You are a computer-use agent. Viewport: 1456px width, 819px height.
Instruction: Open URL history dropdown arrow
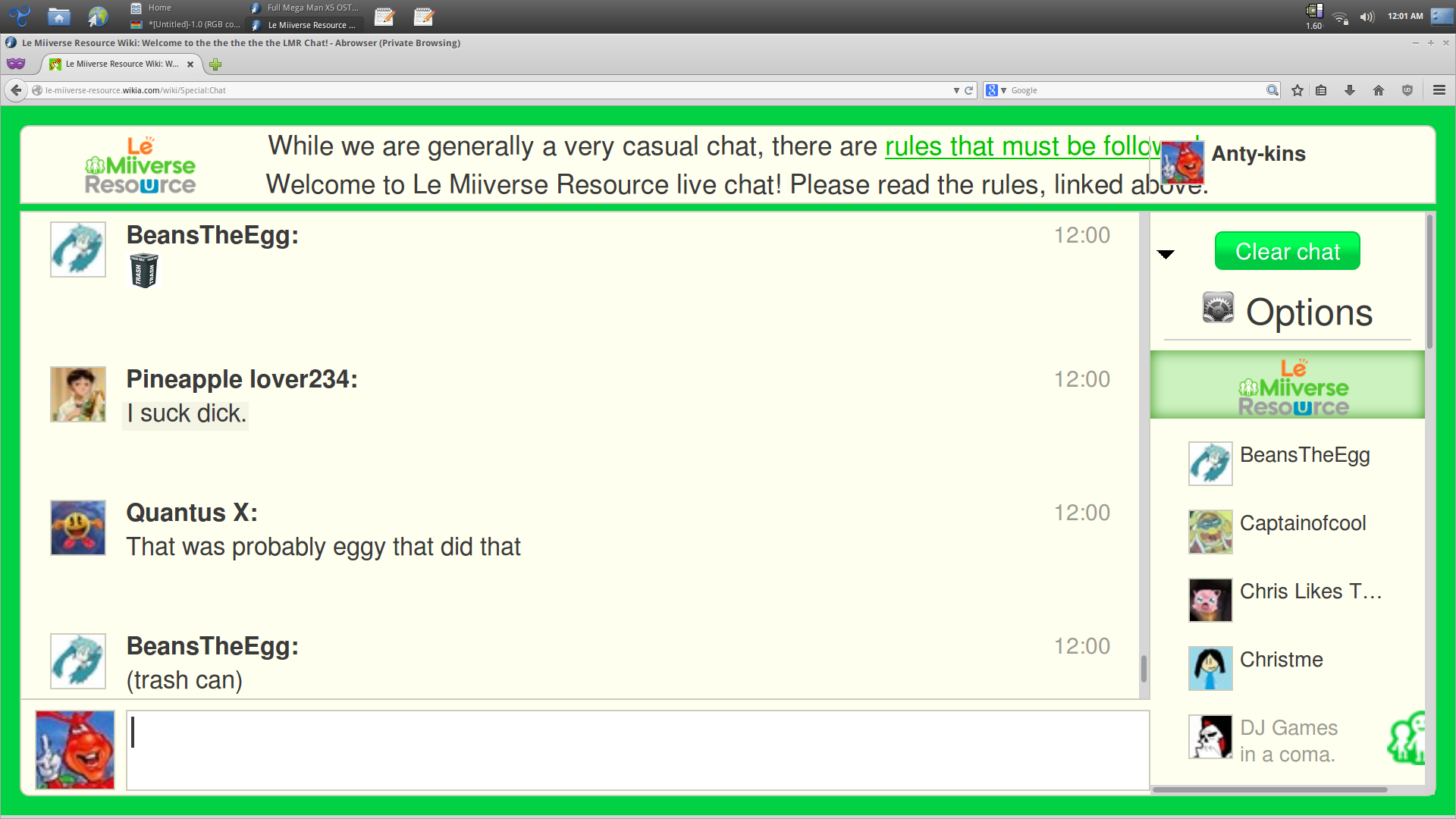point(956,90)
